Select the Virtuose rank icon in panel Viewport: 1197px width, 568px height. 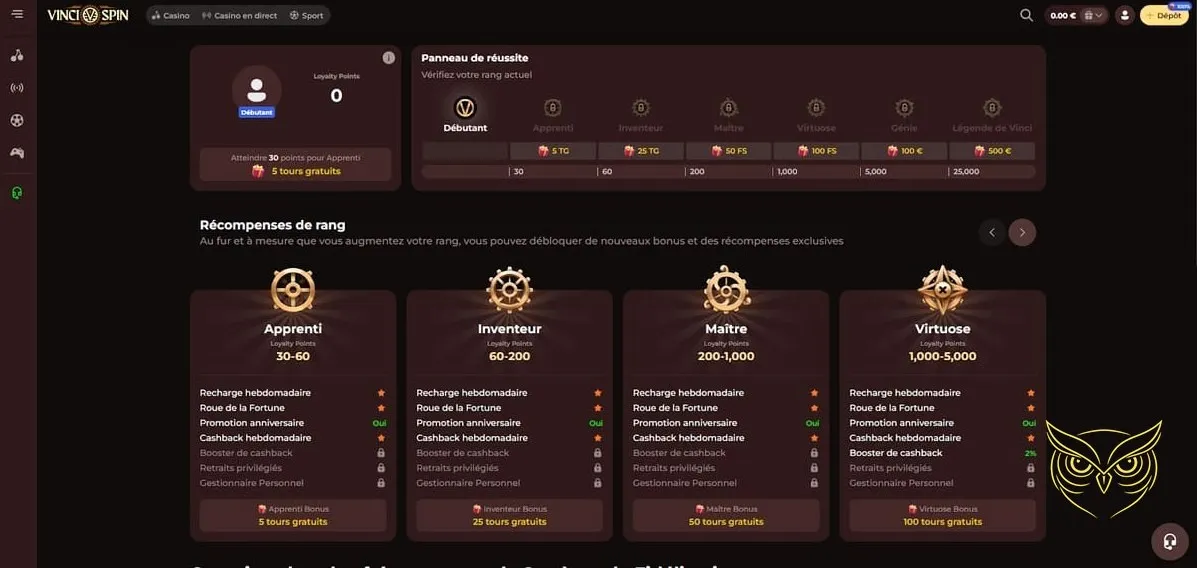point(816,108)
